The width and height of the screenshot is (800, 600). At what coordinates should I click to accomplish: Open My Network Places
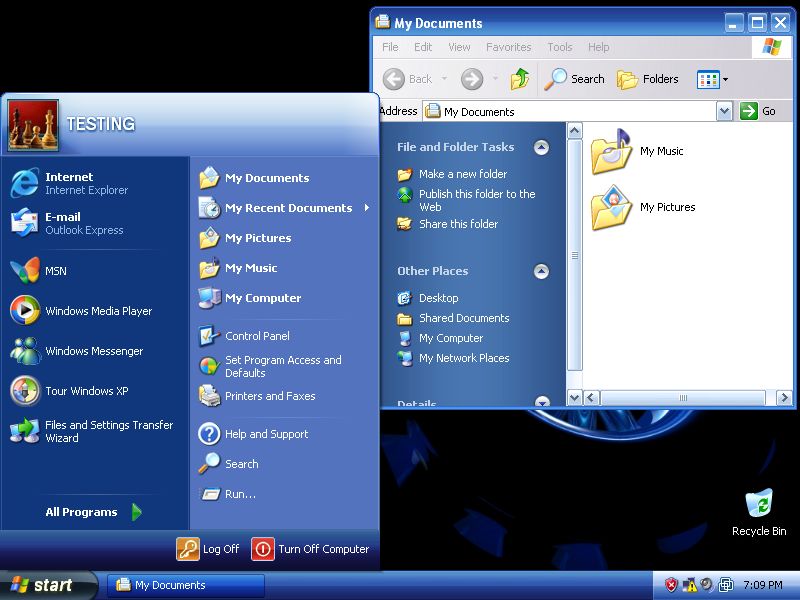tap(453, 358)
